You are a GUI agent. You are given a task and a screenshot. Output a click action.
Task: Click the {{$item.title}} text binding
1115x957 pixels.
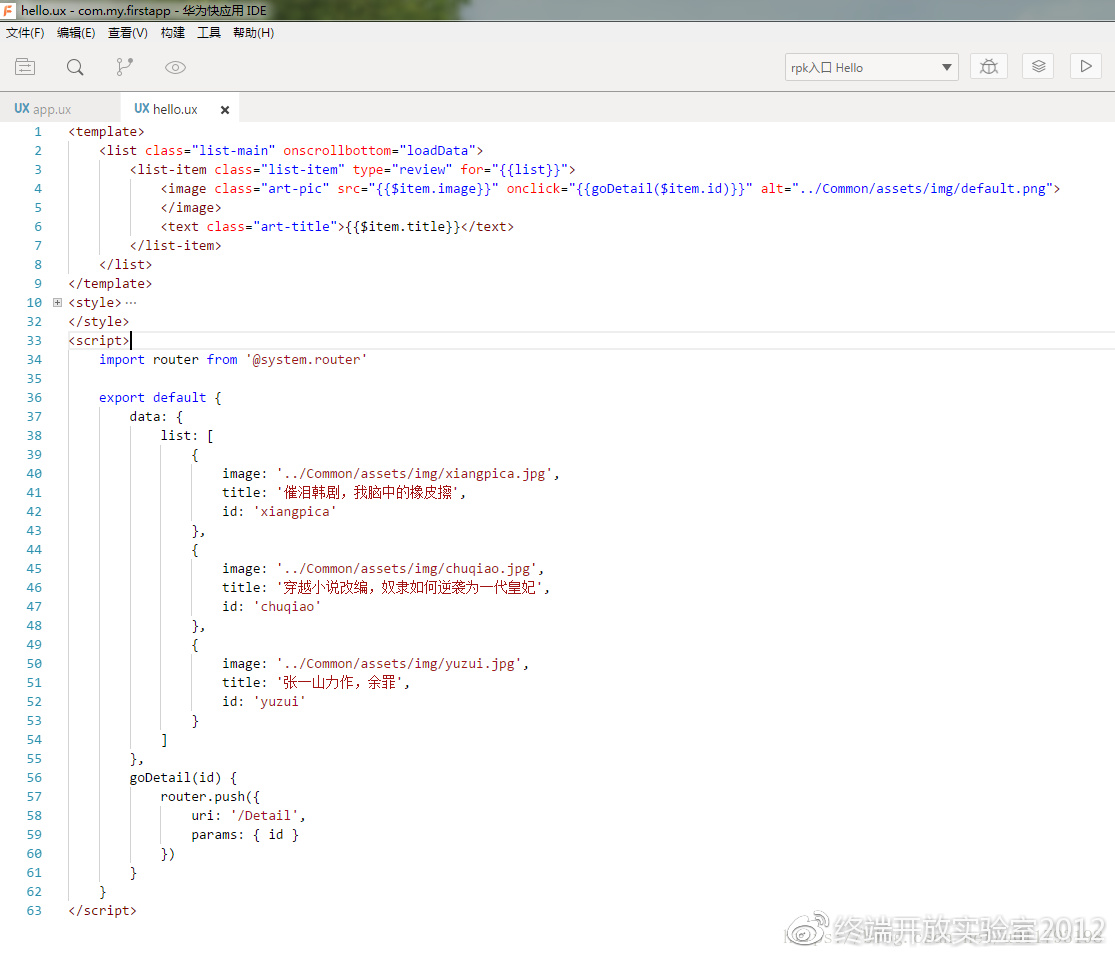(402, 227)
